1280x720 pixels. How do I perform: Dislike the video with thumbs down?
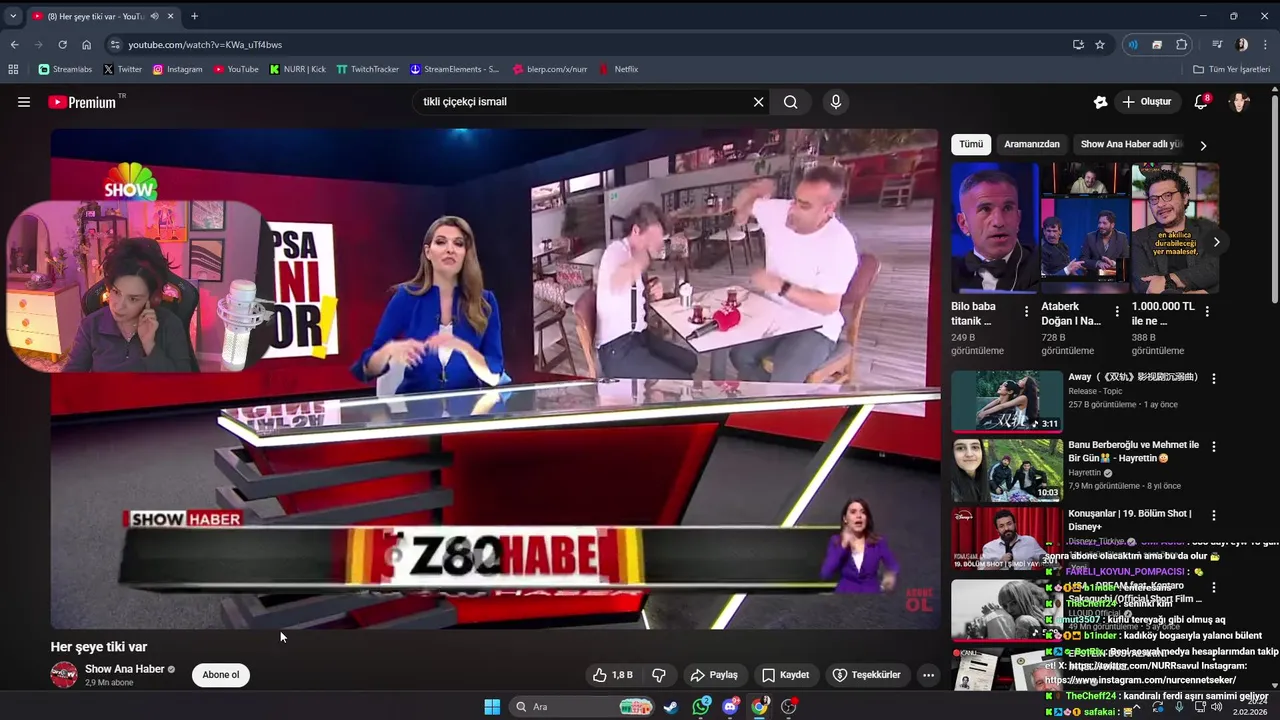coord(659,675)
